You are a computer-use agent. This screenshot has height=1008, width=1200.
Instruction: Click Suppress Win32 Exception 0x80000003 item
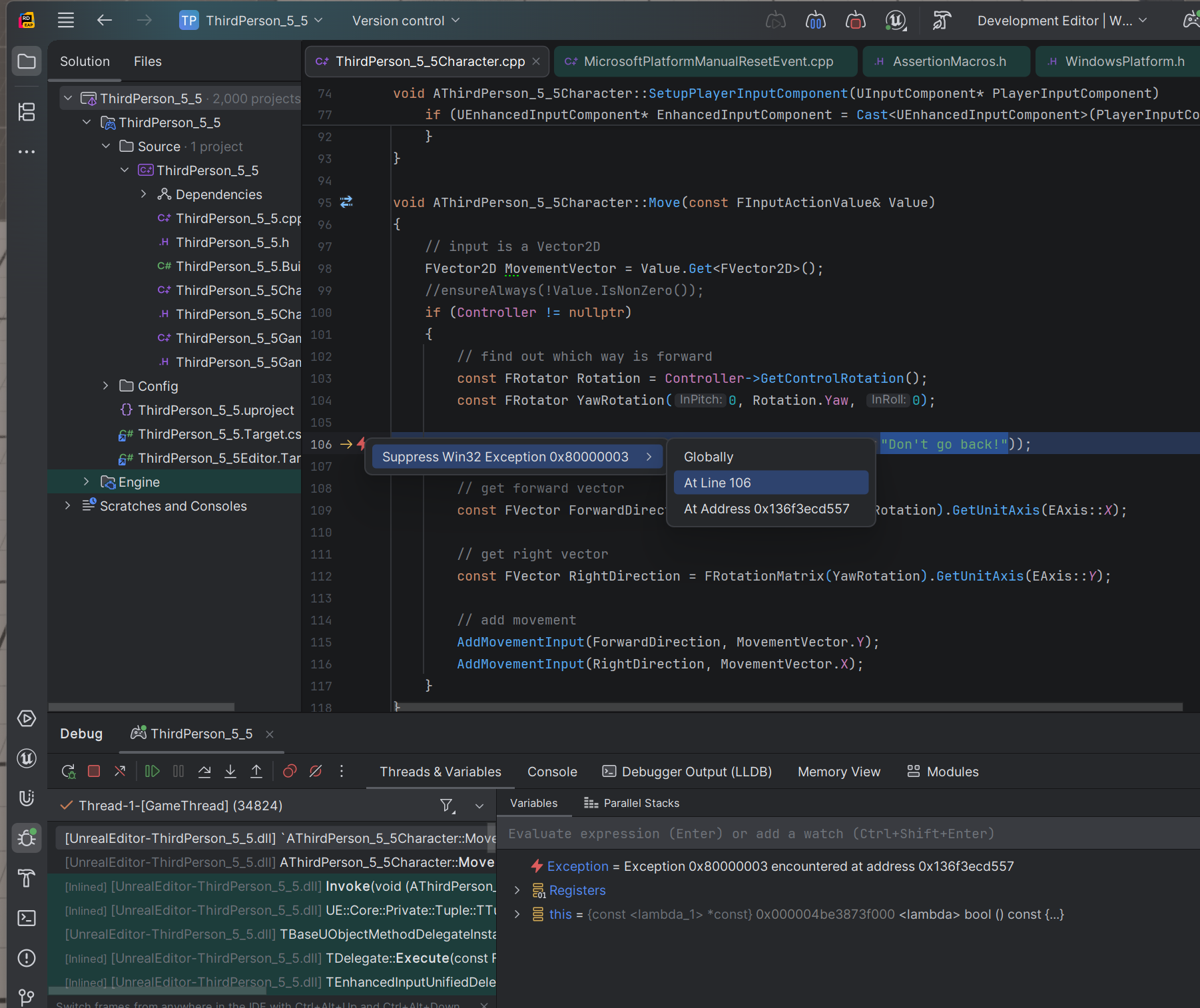pos(517,457)
